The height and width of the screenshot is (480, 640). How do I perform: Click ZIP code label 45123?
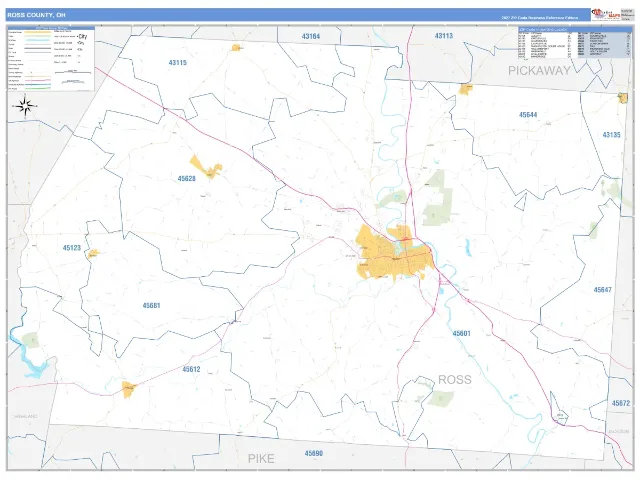pos(72,248)
